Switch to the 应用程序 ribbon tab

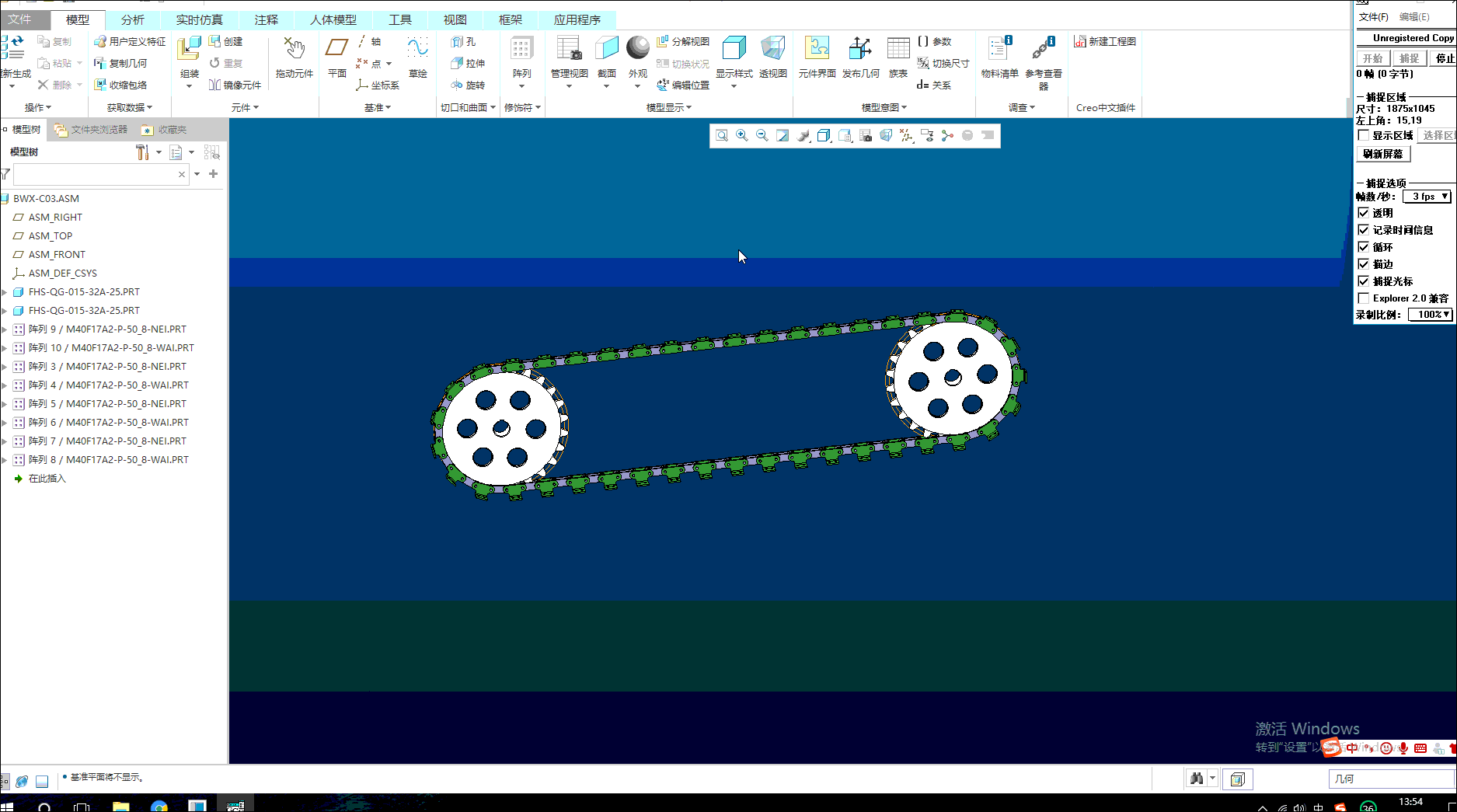coord(577,19)
